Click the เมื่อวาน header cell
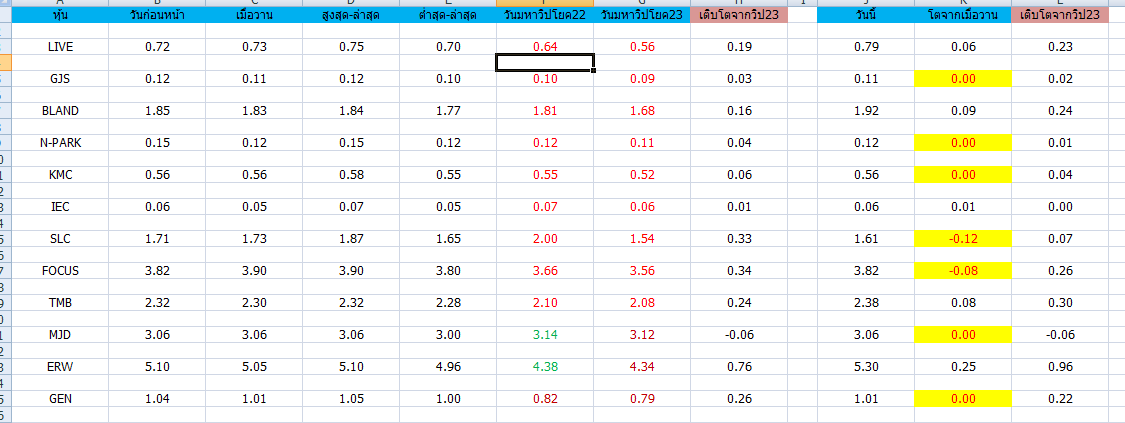 (x=254, y=14)
